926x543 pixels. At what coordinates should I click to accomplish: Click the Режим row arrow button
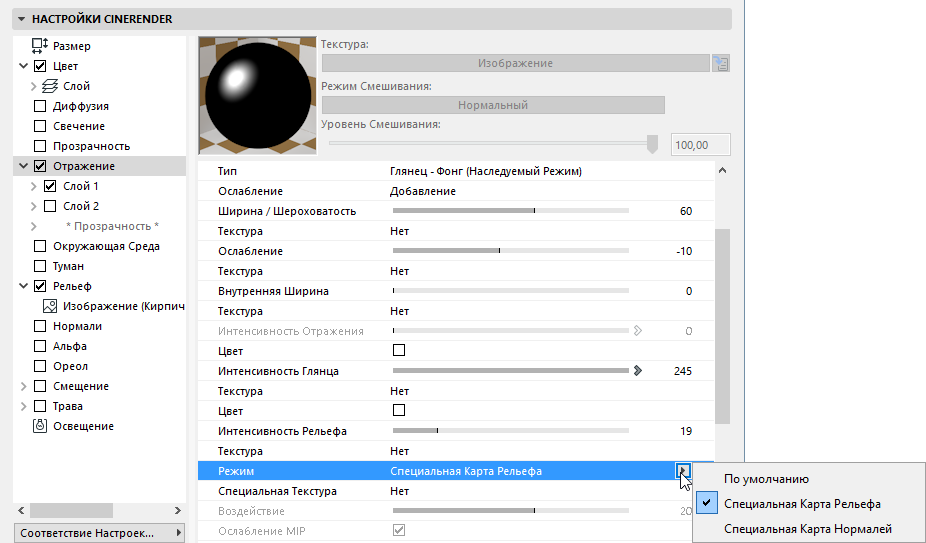click(x=683, y=471)
